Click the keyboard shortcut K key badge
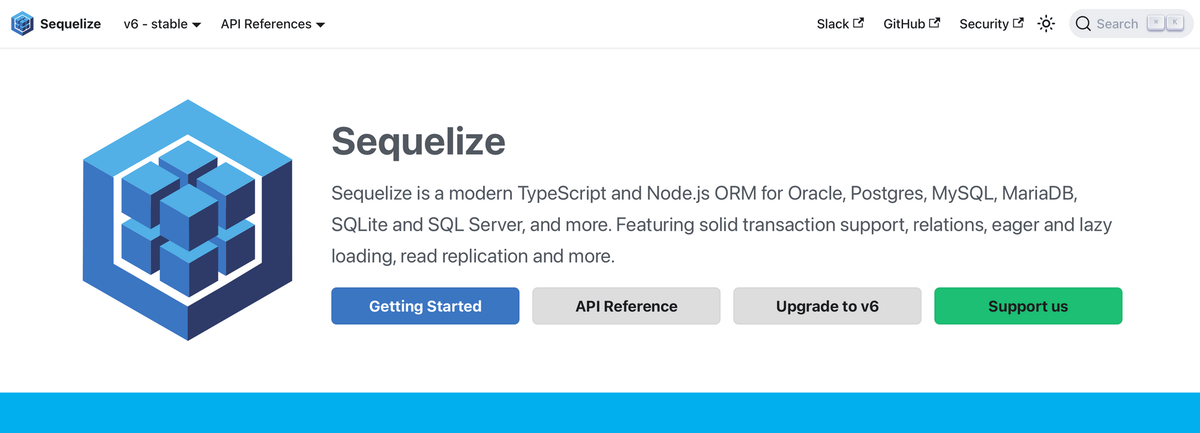The image size is (1200, 433). [1175, 23]
